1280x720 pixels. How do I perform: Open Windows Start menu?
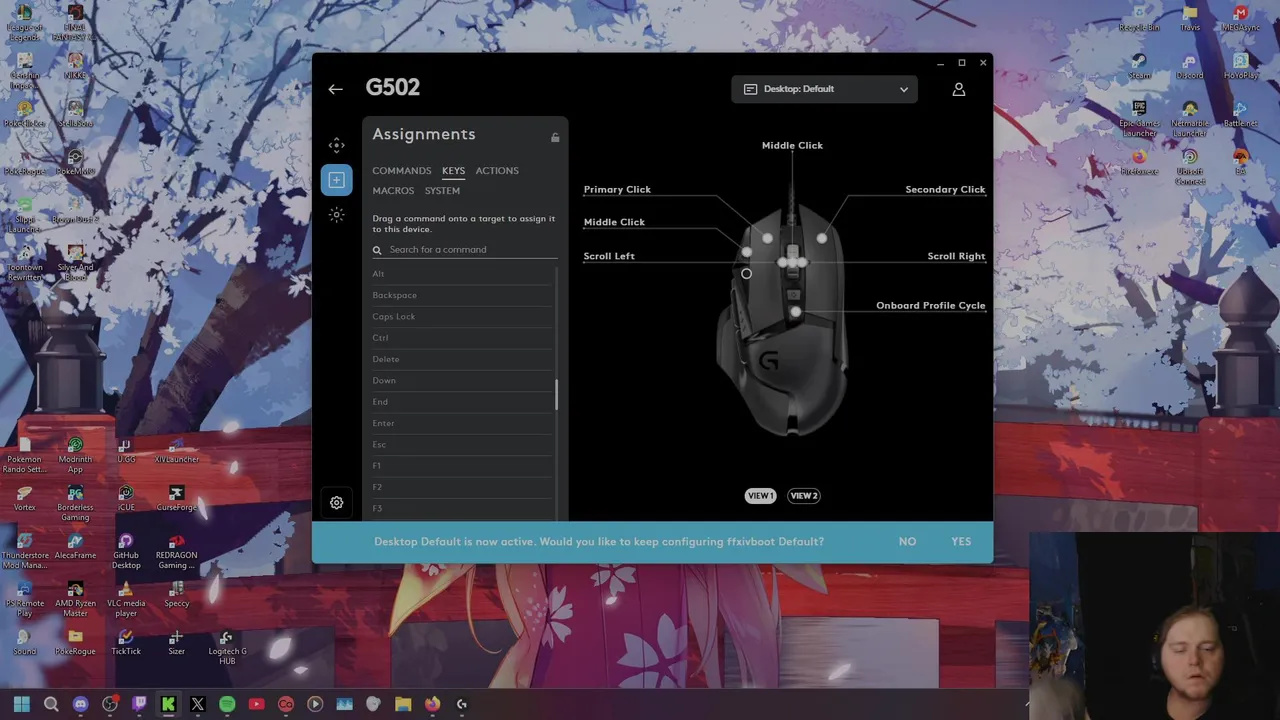(x=21, y=704)
